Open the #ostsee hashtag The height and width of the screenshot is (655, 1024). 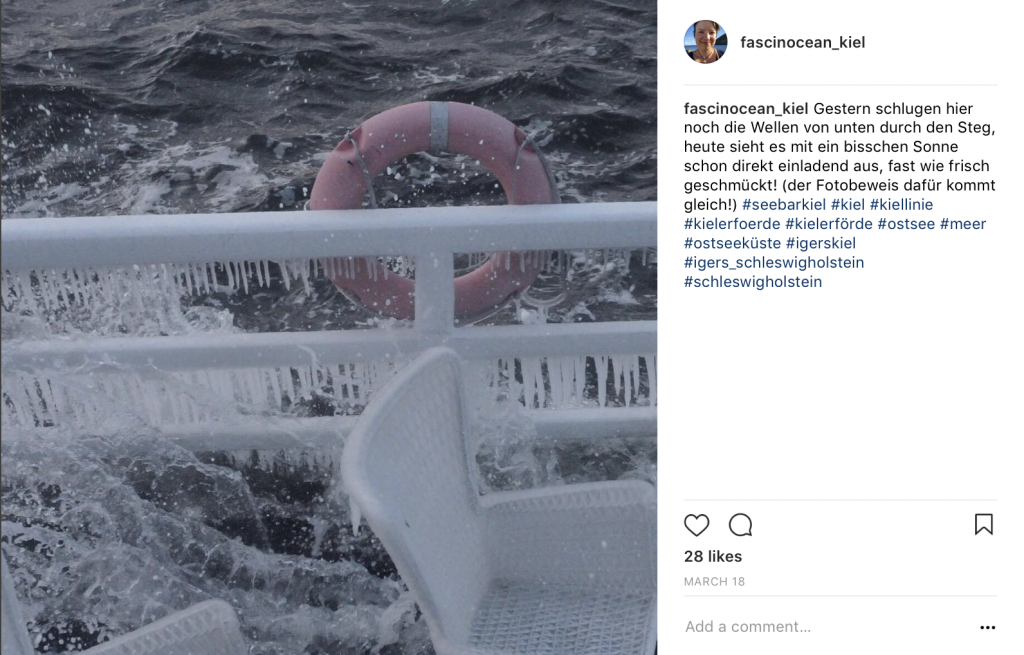[x=906, y=224]
